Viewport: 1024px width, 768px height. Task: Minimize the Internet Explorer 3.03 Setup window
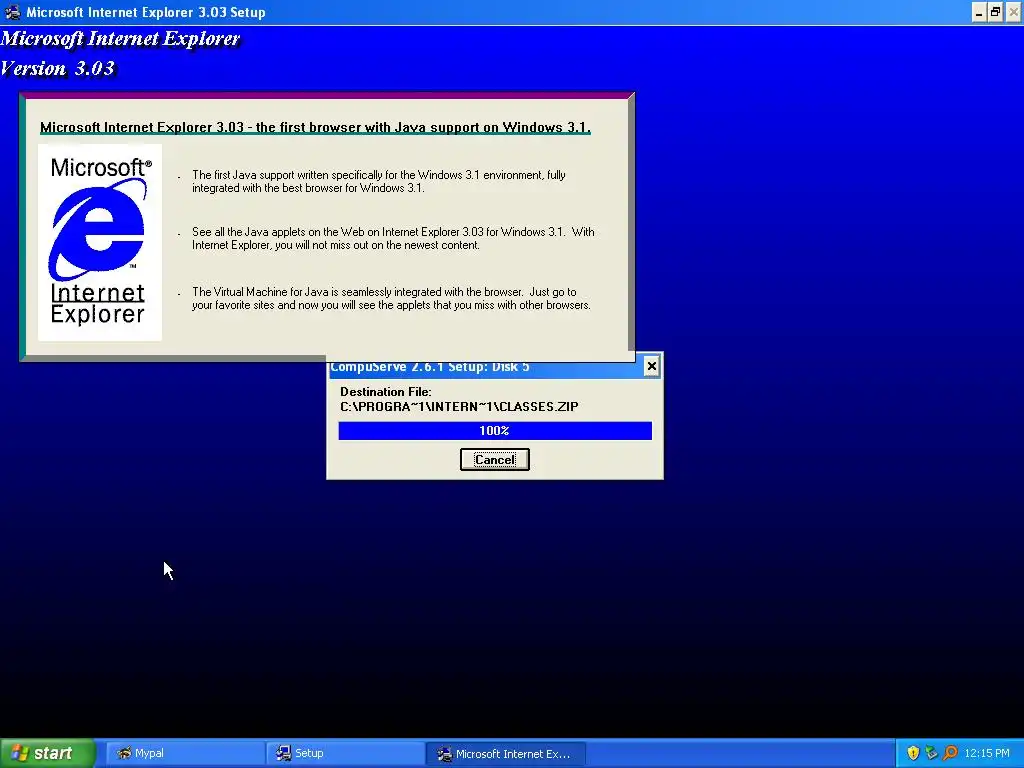[x=978, y=12]
